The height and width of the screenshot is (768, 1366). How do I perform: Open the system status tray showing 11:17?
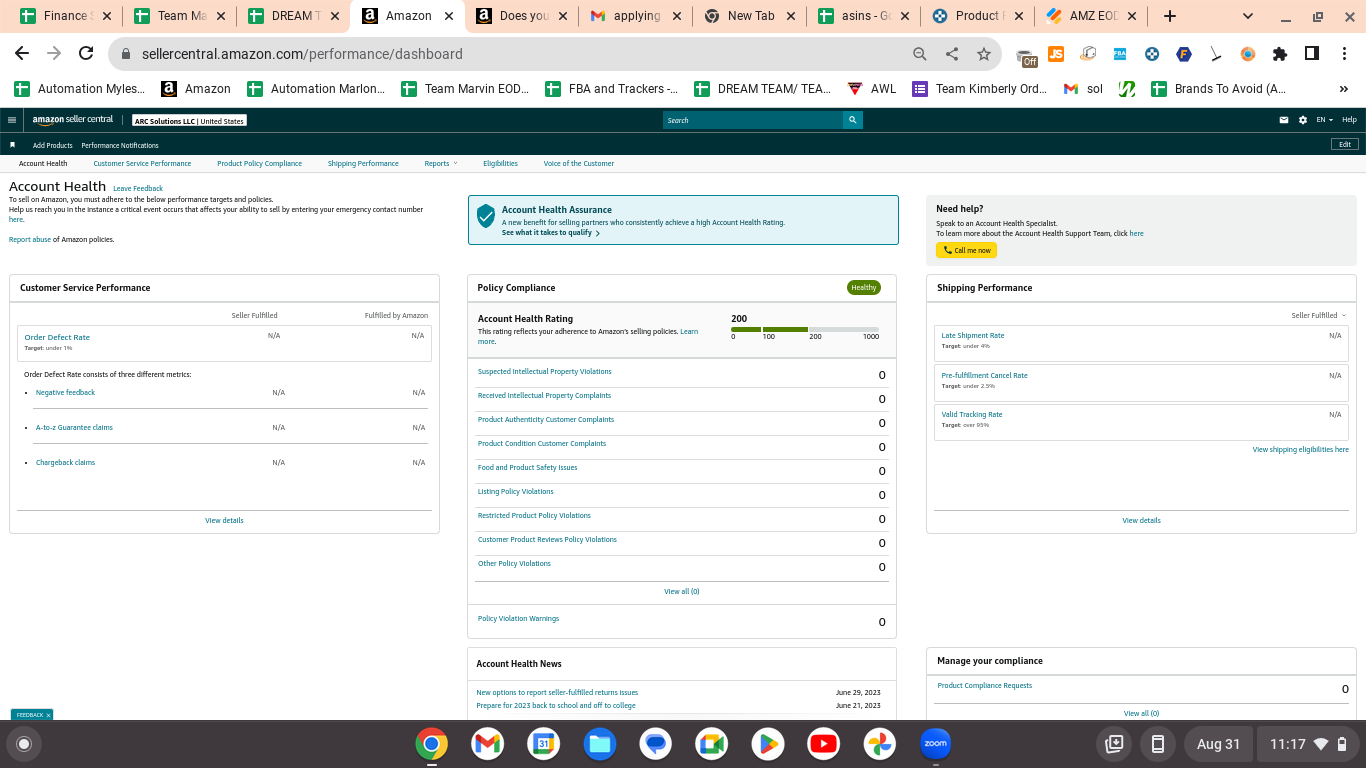(1308, 744)
